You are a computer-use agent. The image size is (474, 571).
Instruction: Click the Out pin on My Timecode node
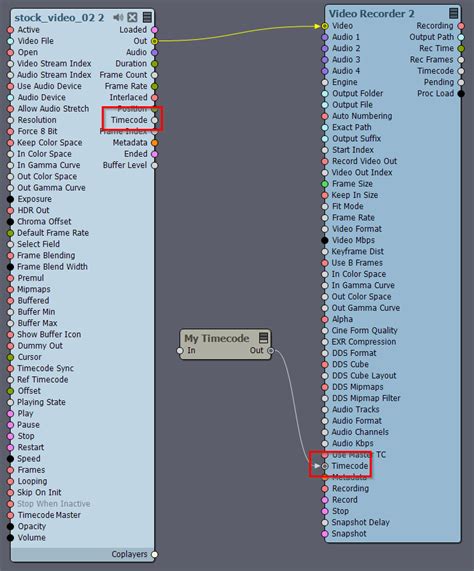270,351
